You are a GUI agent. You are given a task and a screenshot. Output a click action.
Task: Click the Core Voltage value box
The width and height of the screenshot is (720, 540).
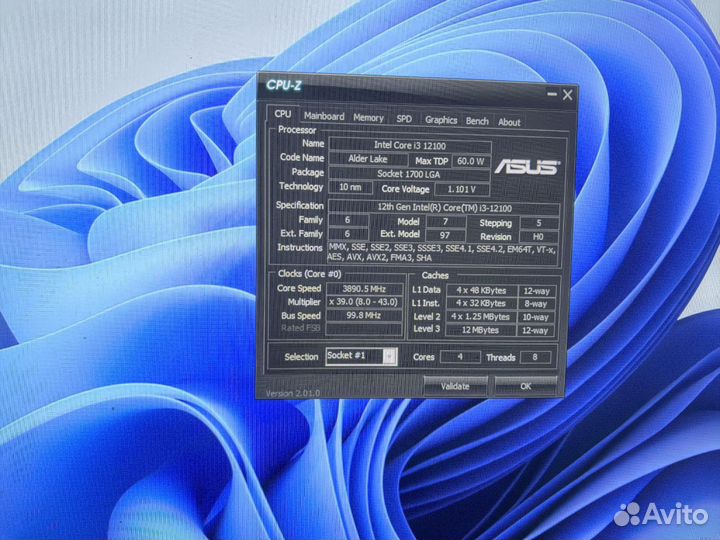tap(461, 188)
